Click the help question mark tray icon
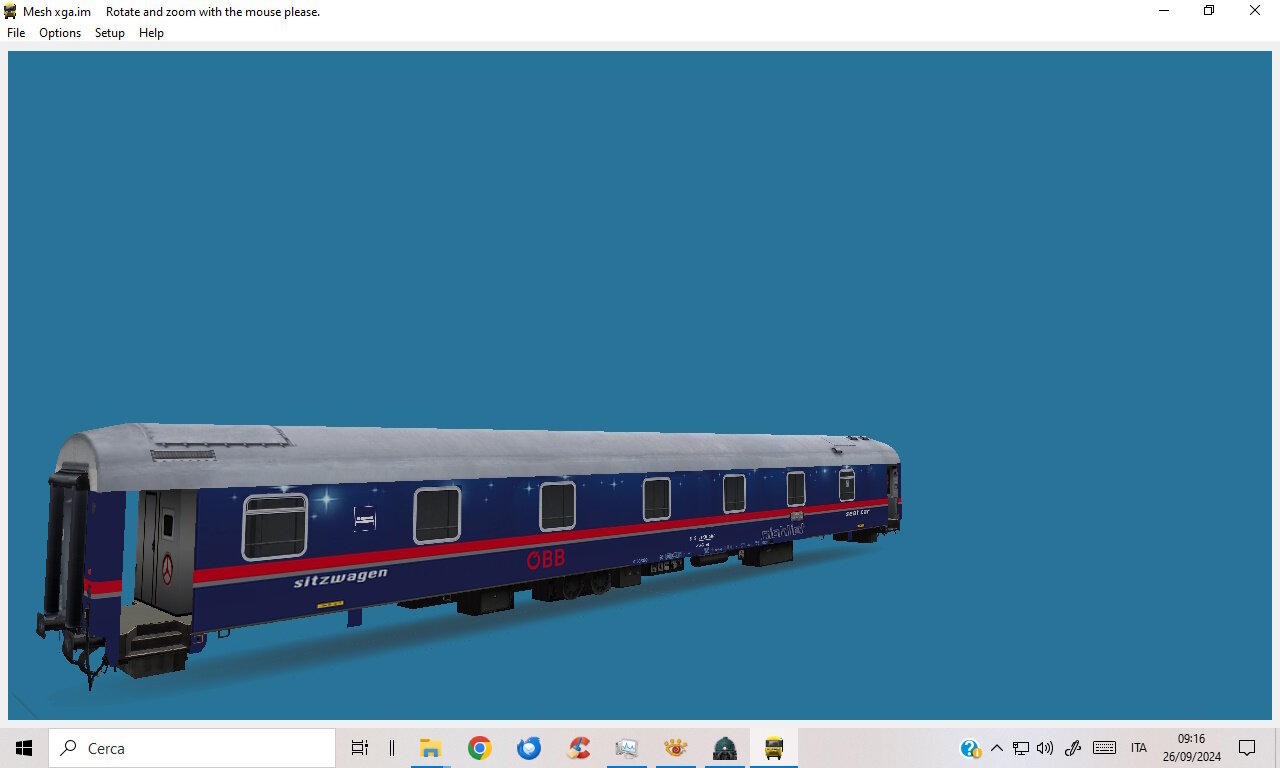 970,748
